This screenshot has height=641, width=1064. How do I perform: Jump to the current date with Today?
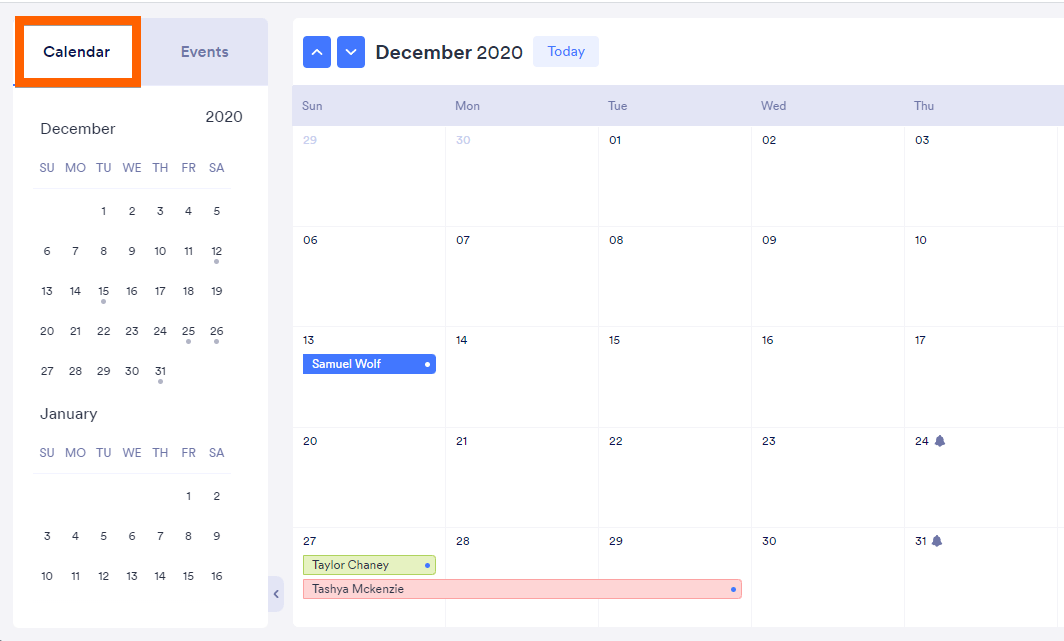[566, 52]
